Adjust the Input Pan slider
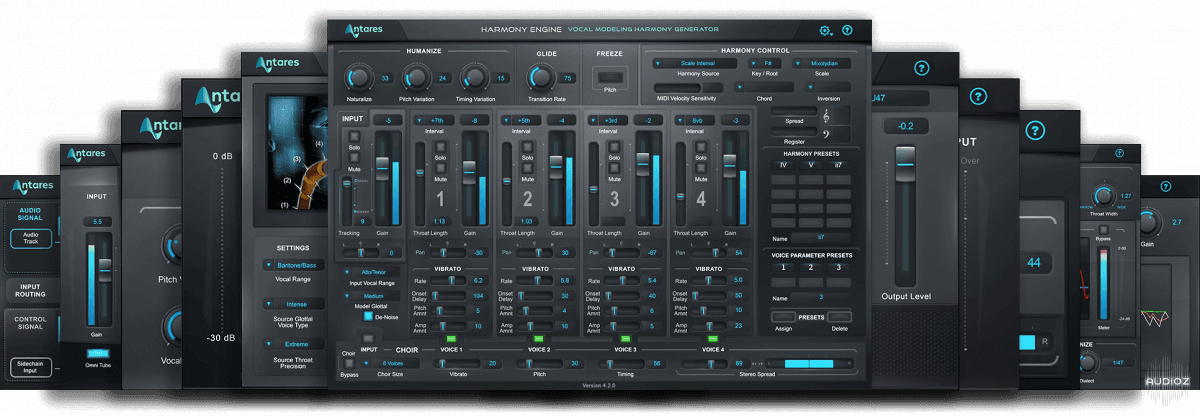 (x=361, y=253)
